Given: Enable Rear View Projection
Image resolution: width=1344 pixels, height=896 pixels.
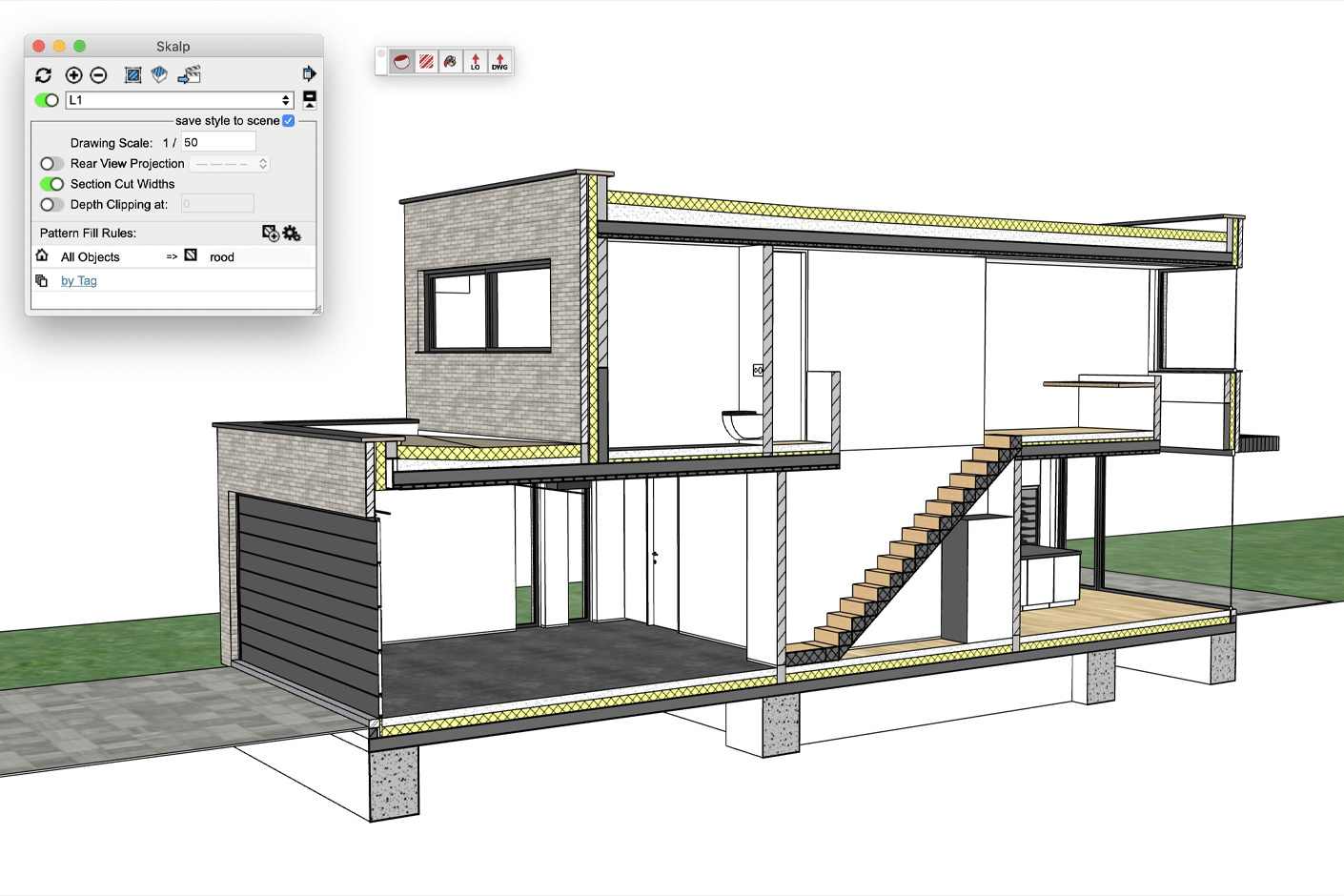Looking at the screenshot, I should (51, 163).
